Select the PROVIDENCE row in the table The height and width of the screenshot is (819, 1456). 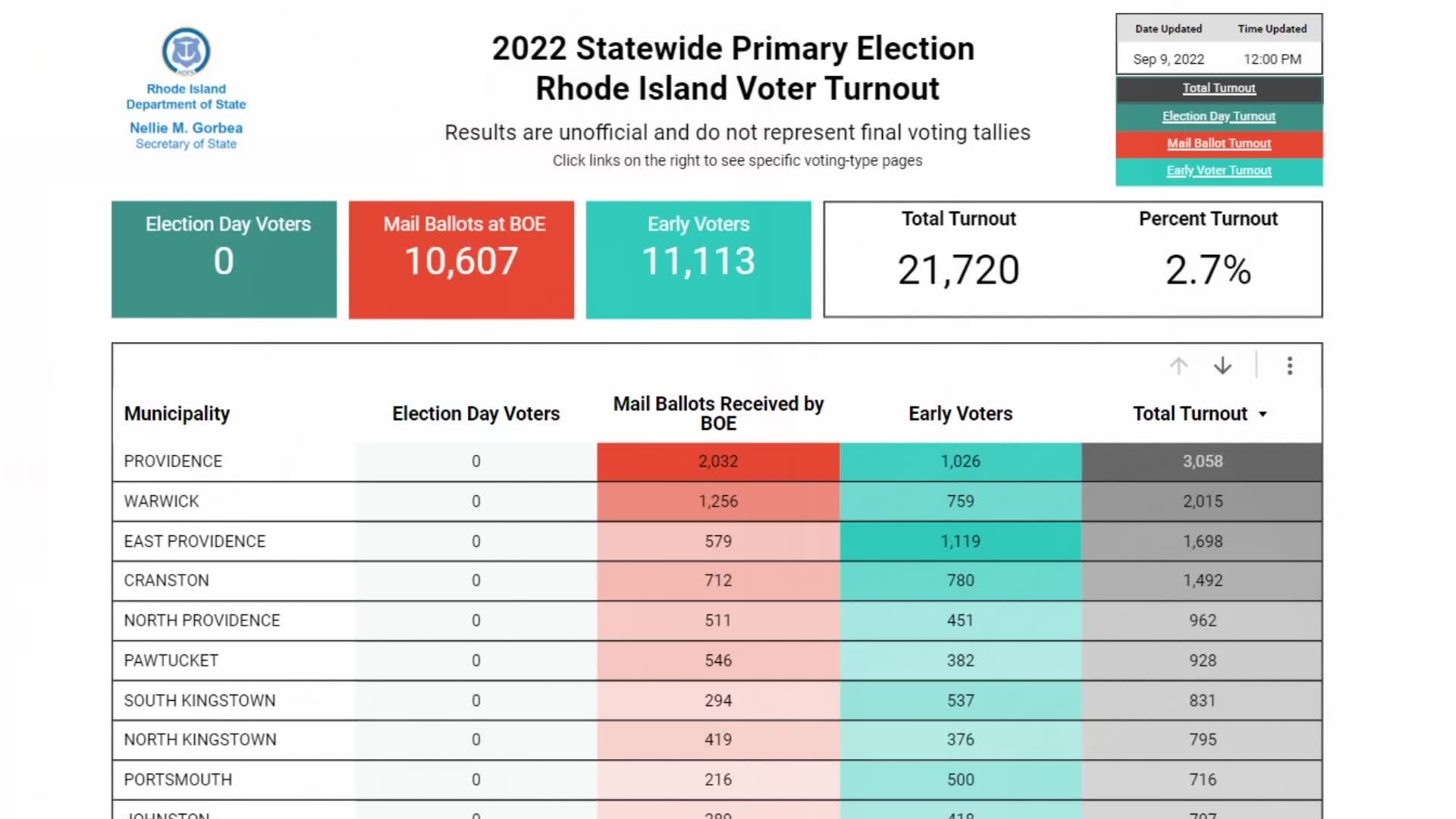(173, 461)
